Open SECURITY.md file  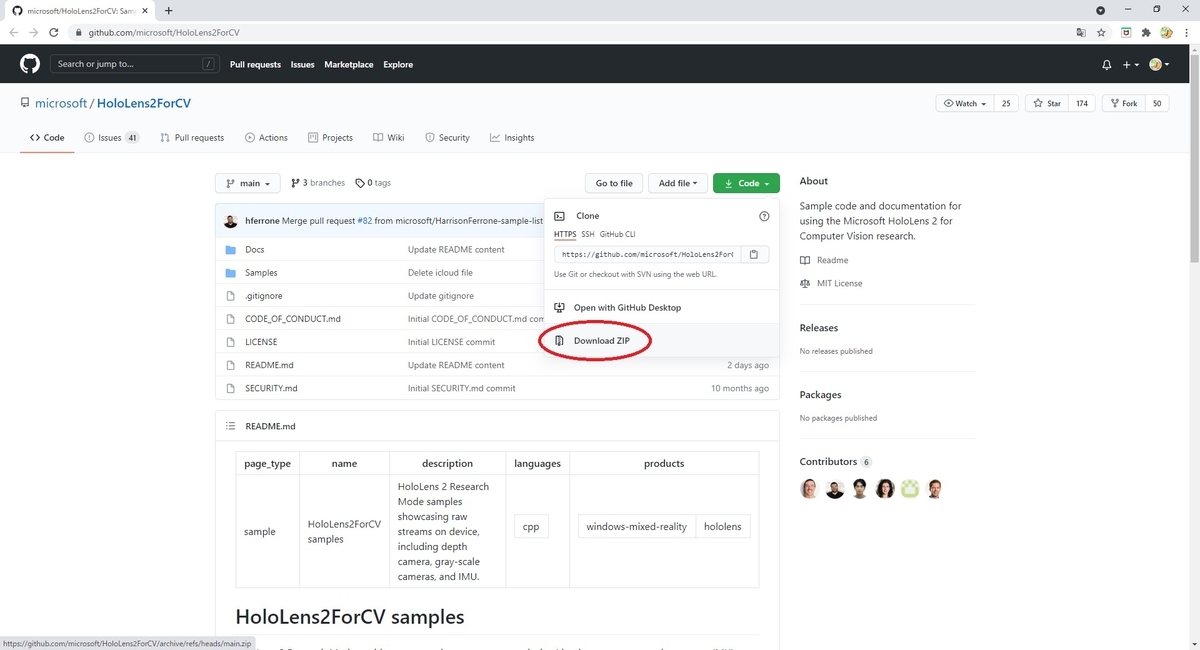point(271,388)
